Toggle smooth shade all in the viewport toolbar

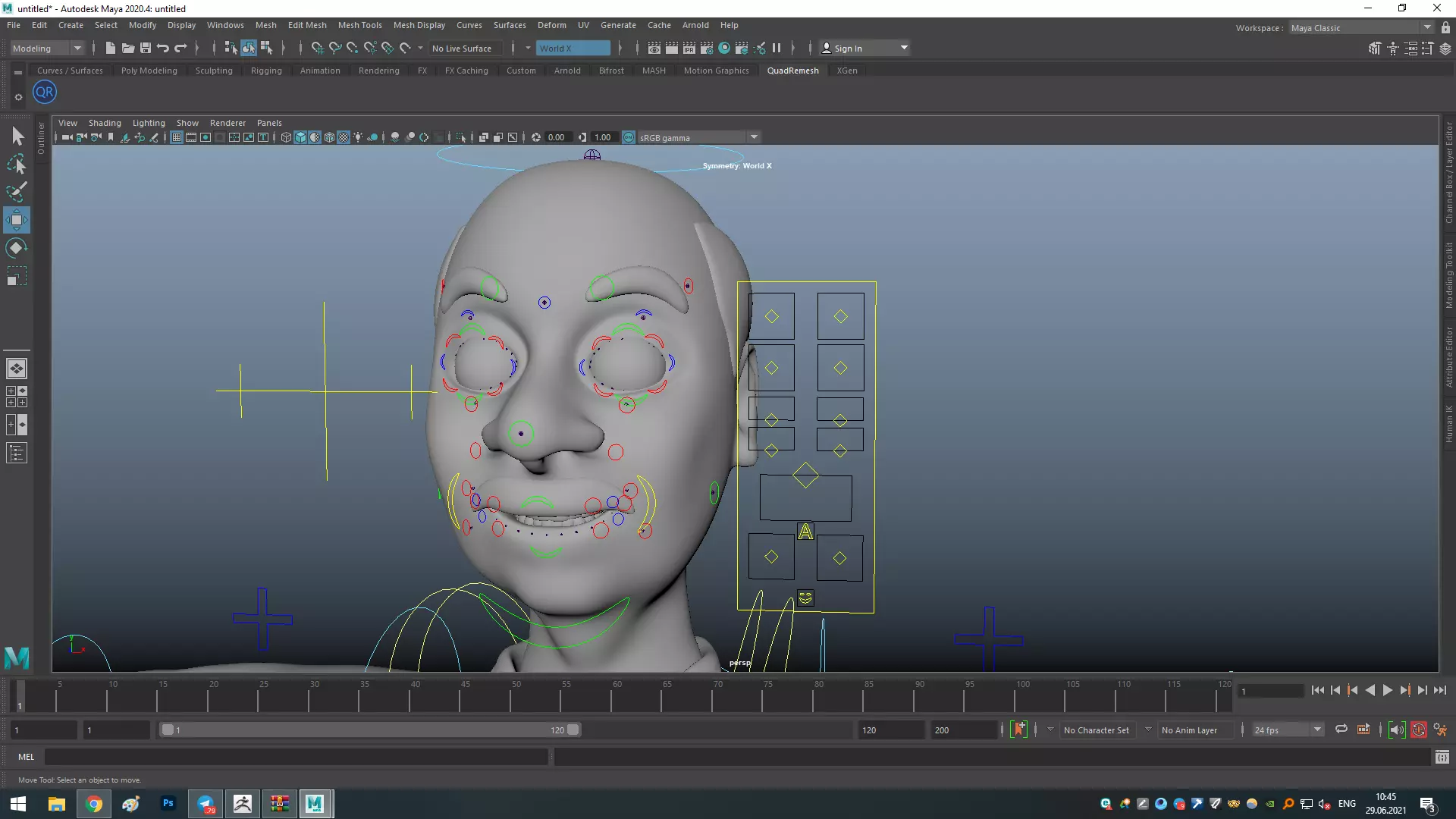coord(300,137)
